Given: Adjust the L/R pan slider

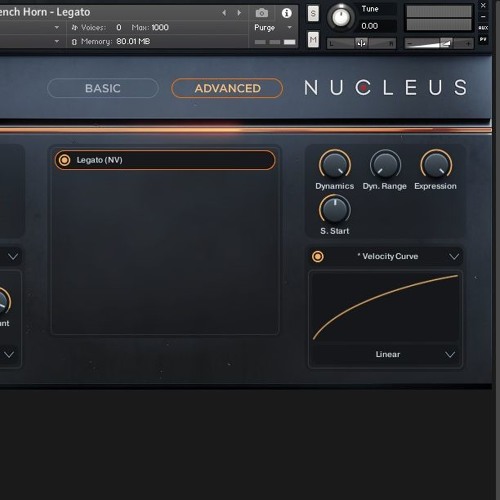Looking at the screenshot, I should (x=361, y=43).
